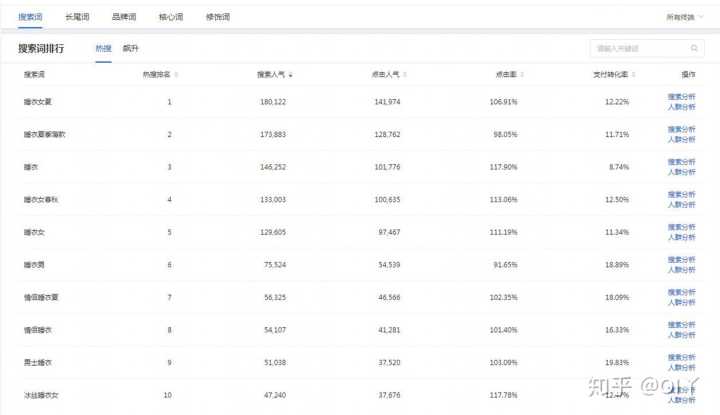Click click popularity value 141,974
Viewport: 720px width, 415px height.
coord(387,102)
